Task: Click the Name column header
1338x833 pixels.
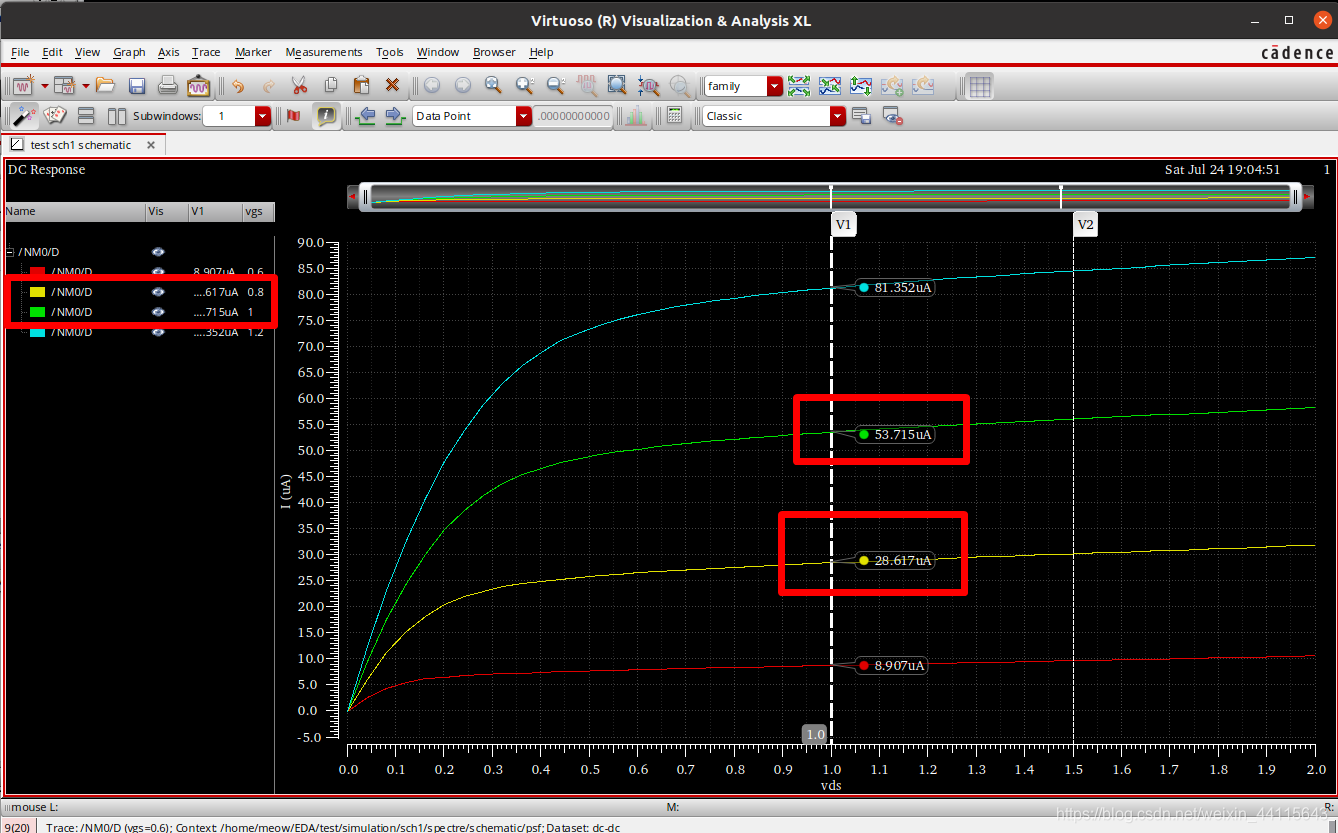Action: pyautogui.click(x=73, y=212)
